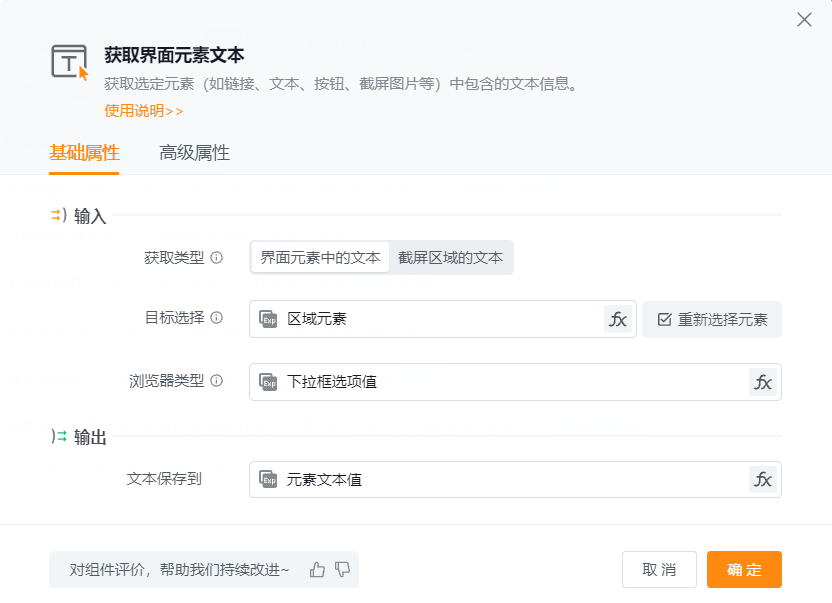Viewport: 832px width, 603px height.
Task: Switch to the 基础属性 tab
Action: [x=84, y=154]
